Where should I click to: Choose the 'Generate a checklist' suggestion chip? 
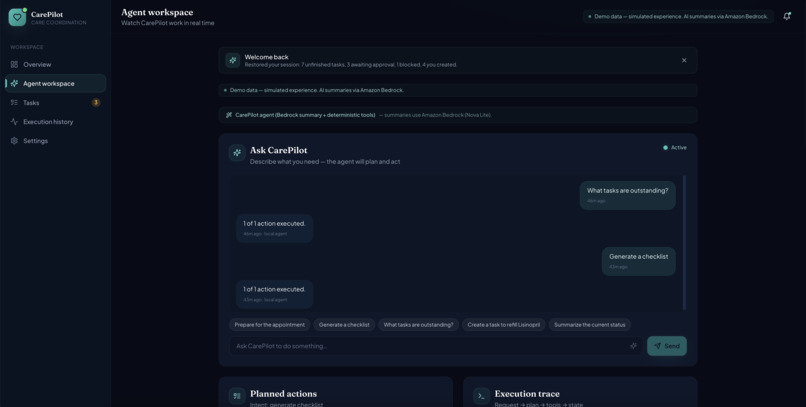tap(344, 325)
